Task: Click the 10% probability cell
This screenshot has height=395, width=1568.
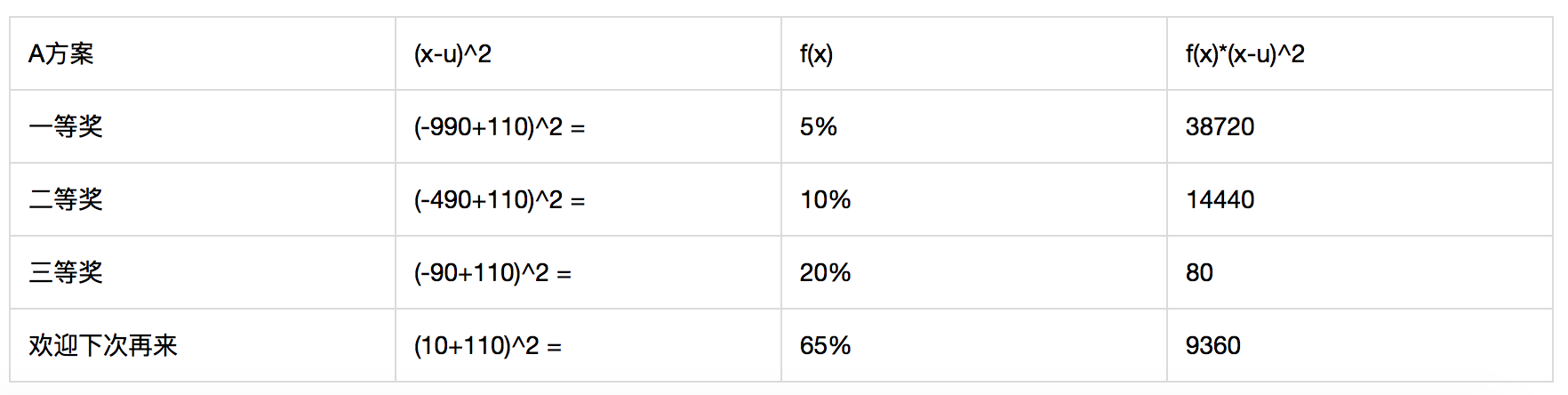Action: click(825, 200)
